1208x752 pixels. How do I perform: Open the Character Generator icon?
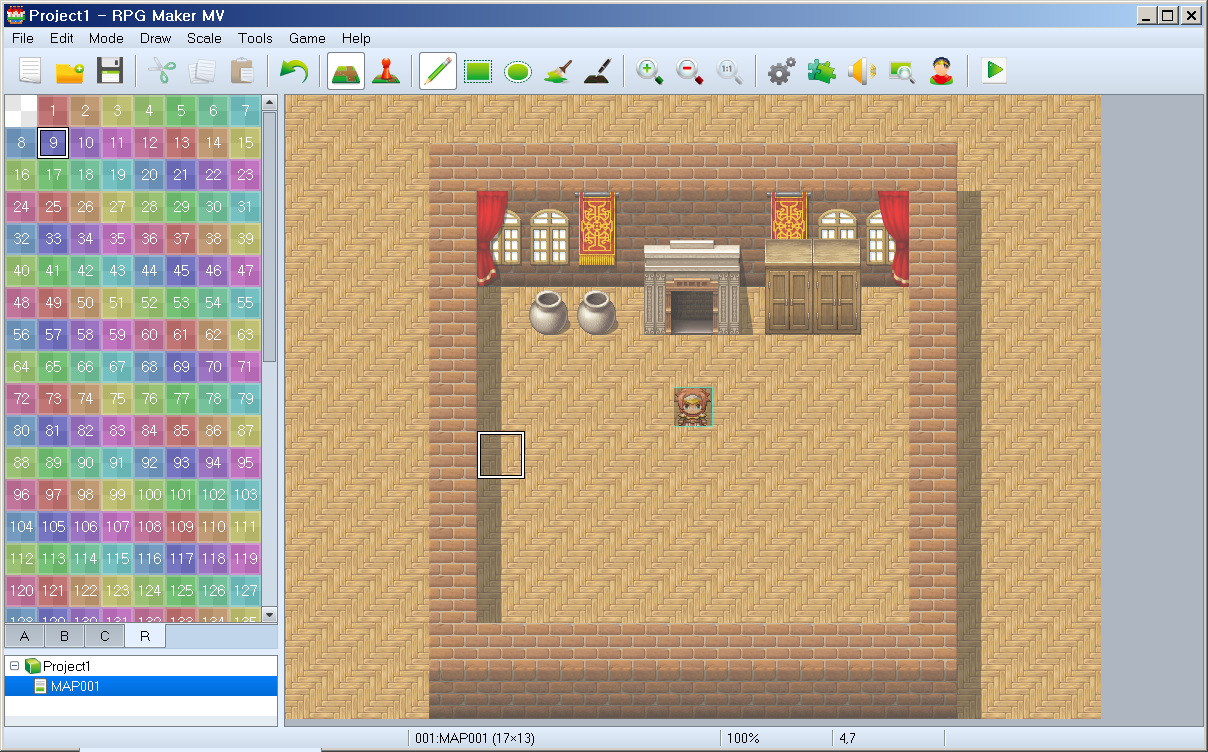941,71
